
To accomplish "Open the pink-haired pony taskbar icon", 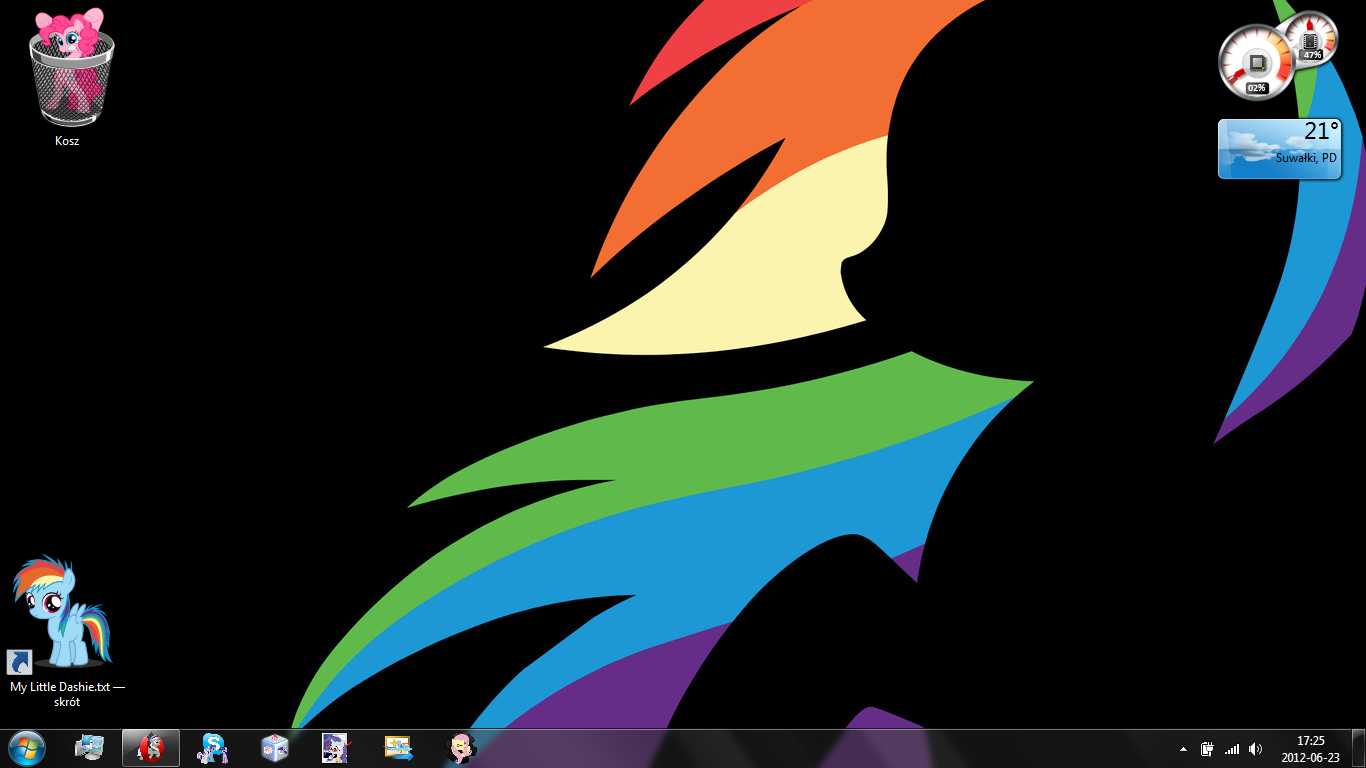I will [460, 748].
